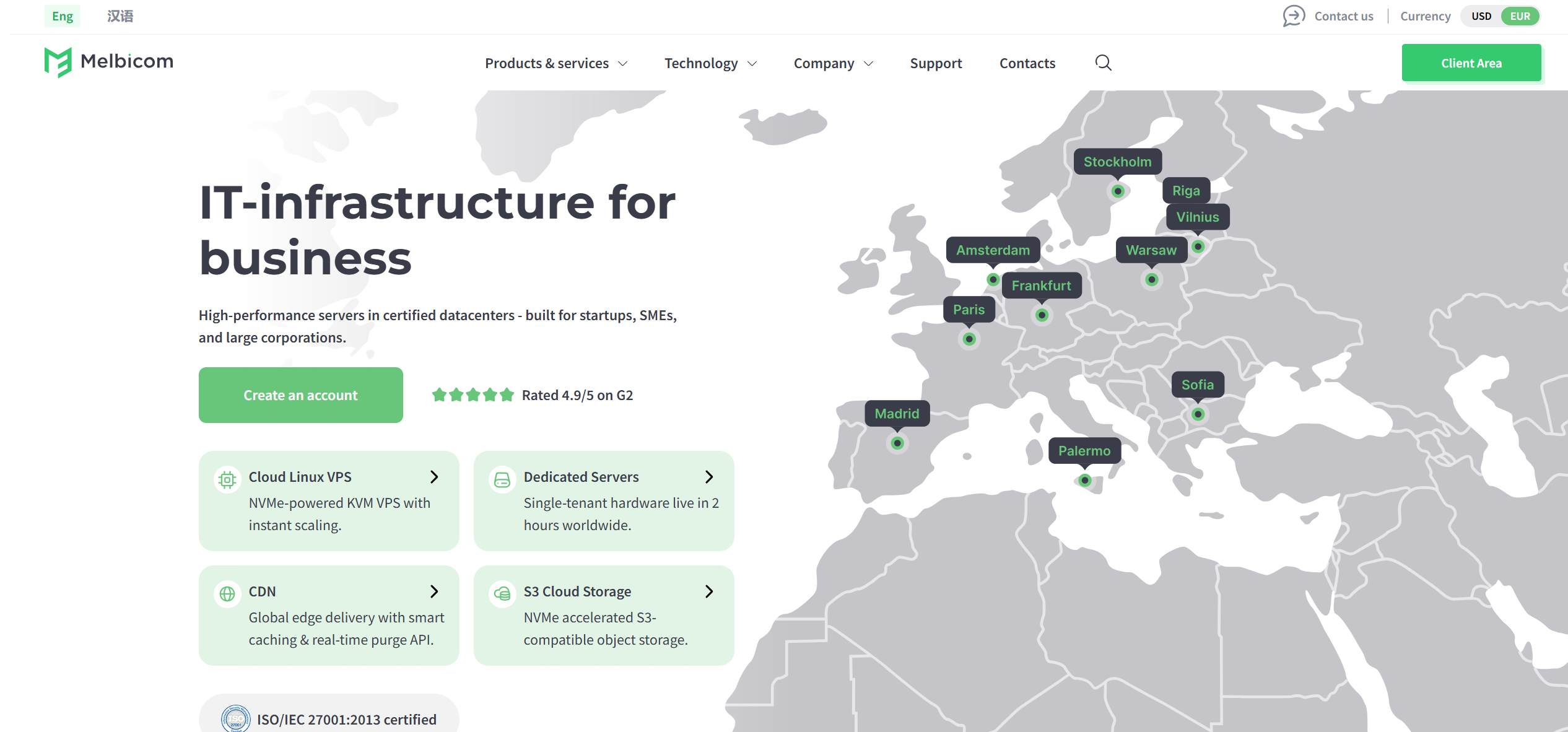This screenshot has height=732, width=1568.
Task: Click the Cloud Linux VPS chip icon
Action: point(227,479)
